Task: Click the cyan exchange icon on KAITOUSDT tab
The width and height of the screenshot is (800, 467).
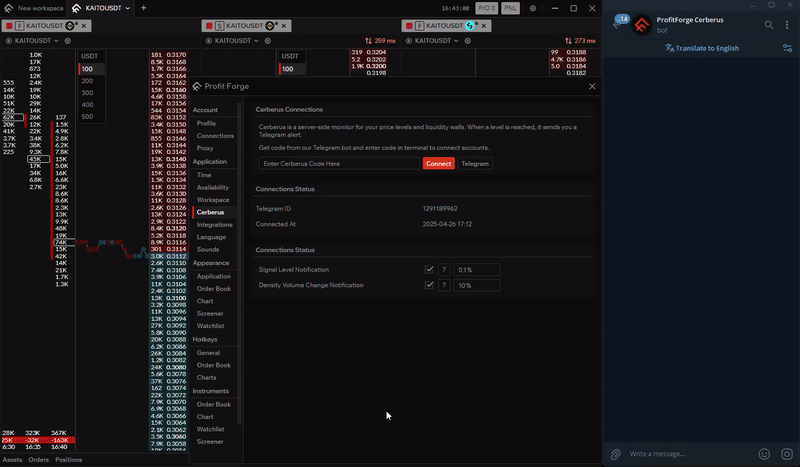Action: (x=470, y=26)
